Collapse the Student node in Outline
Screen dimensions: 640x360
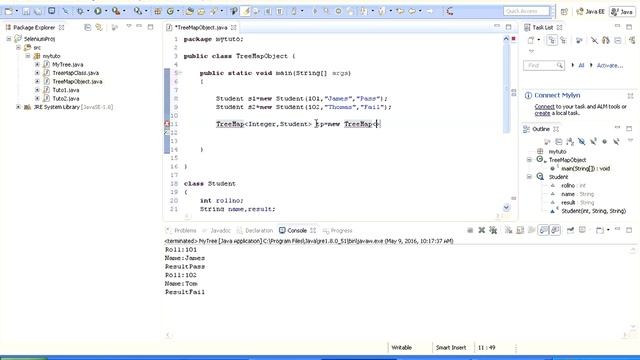coord(529,177)
